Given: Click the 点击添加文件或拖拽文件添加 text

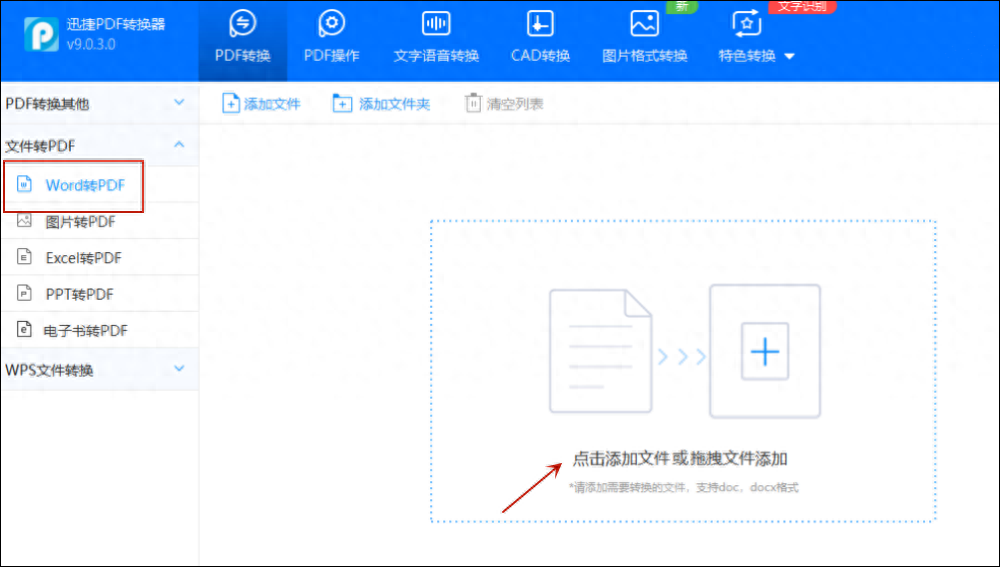Looking at the screenshot, I should 679,459.
